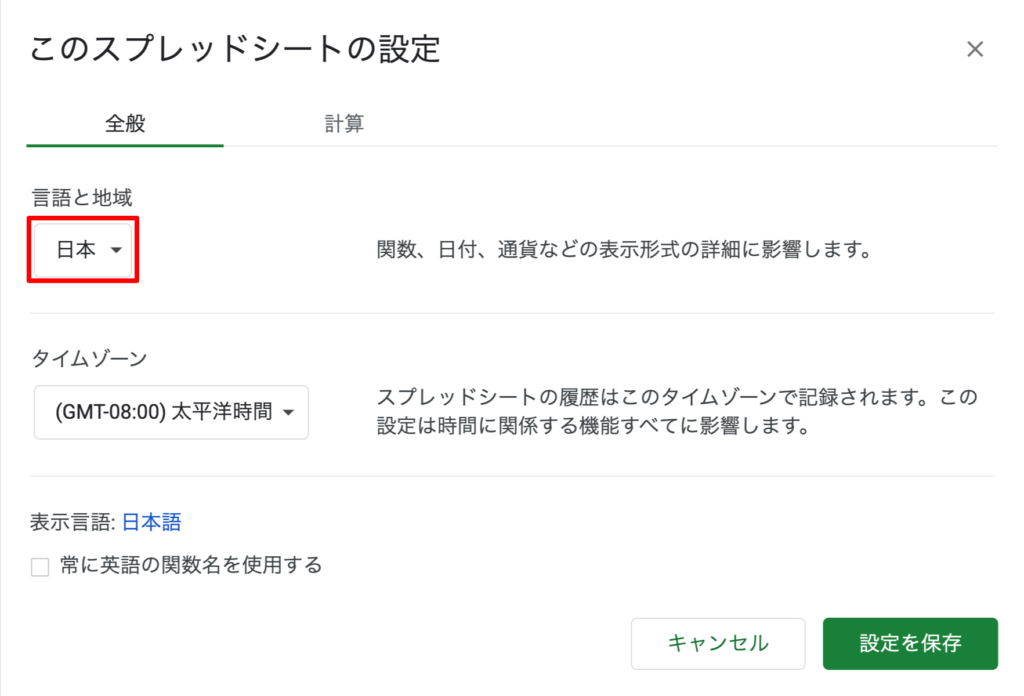Click the arrow beside 日本
This screenshot has width=1024, height=696.
click(x=116, y=251)
